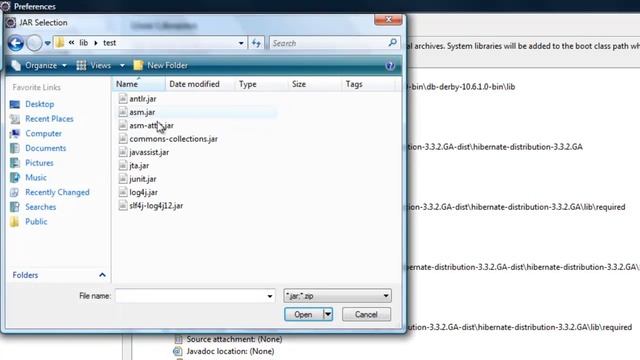The width and height of the screenshot is (640, 360).
Task: Open the *.jar;*.zip file type dropdown
Action: [x=338, y=296]
